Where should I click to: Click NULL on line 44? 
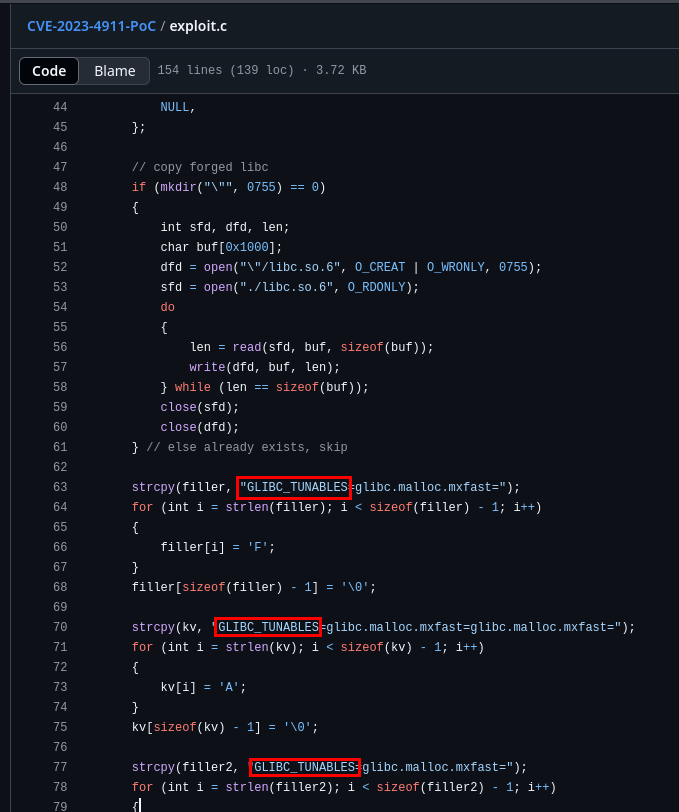point(175,107)
